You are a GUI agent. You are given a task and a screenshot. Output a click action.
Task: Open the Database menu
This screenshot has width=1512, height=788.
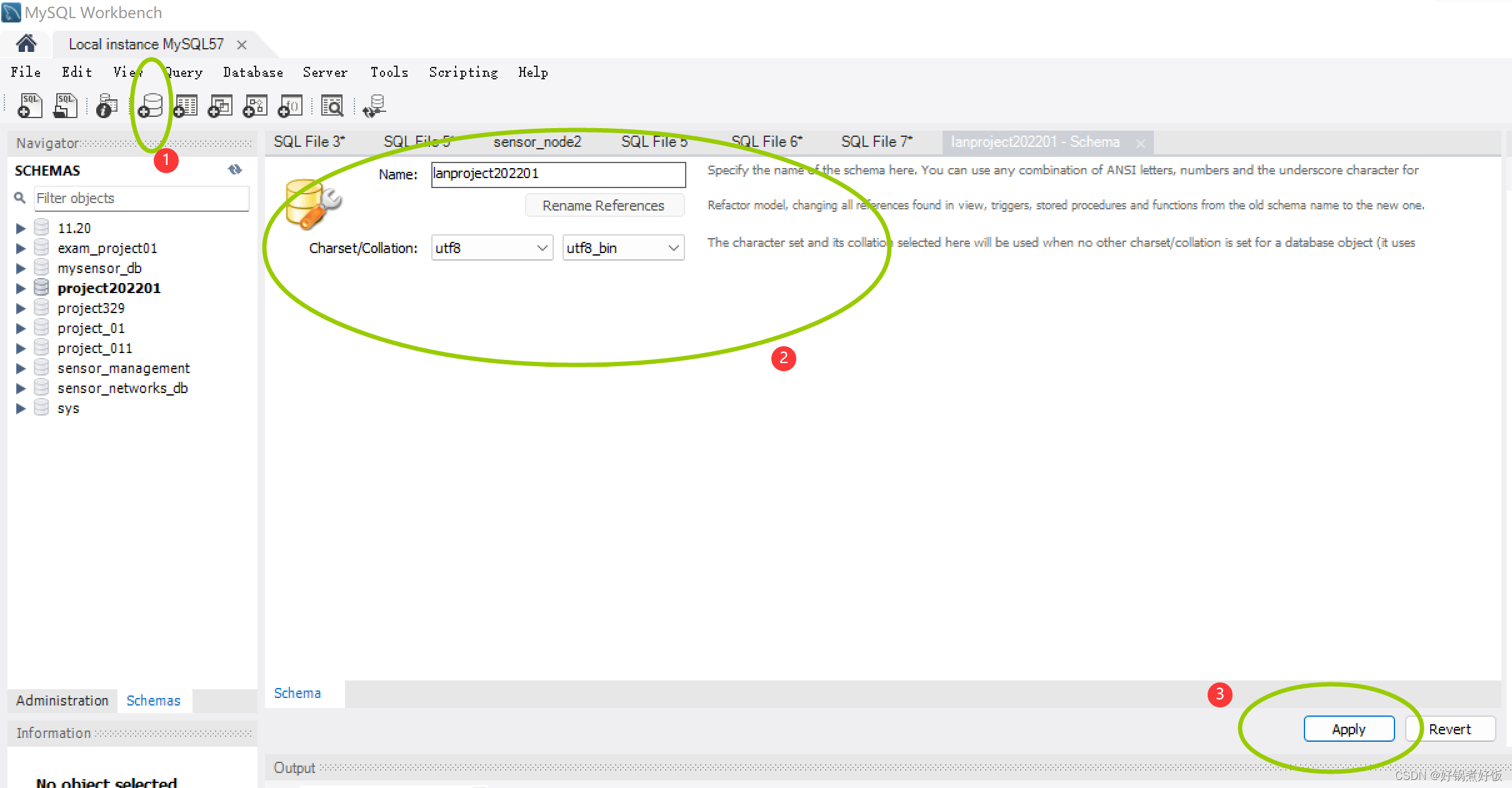pyautogui.click(x=253, y=72)
